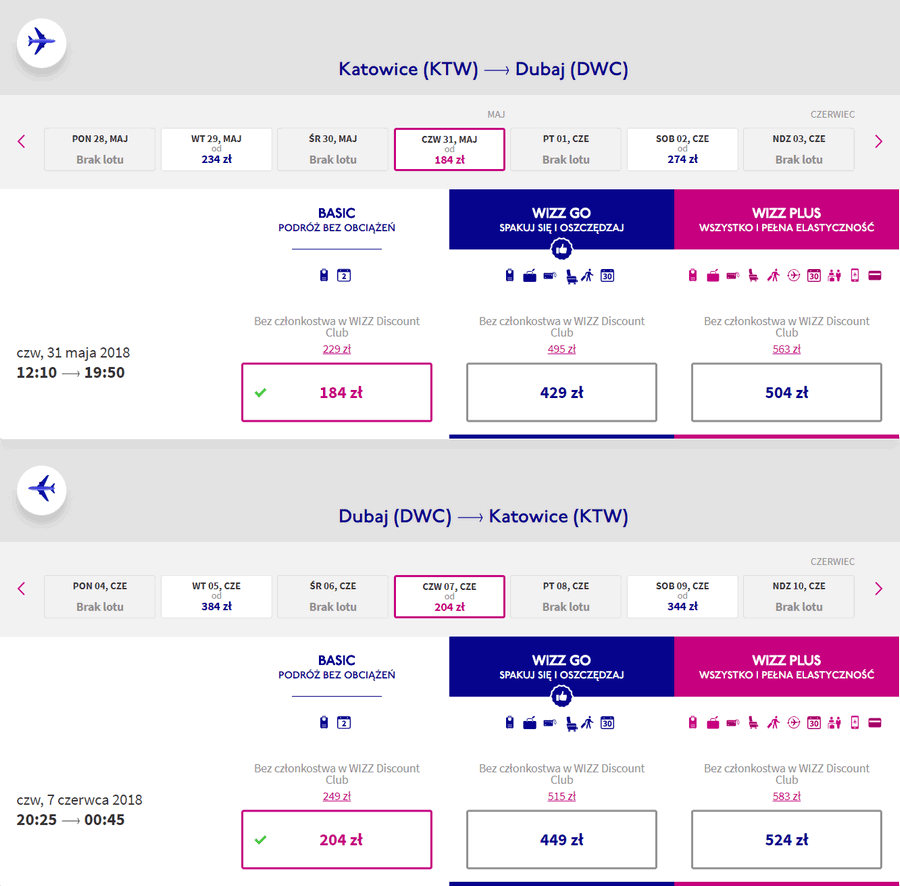Open the 249 zł non-member price link

[x=336, y=796]
